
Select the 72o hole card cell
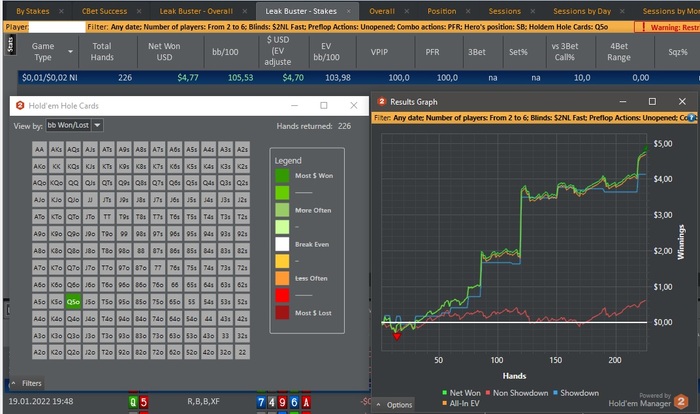[158, 352]
